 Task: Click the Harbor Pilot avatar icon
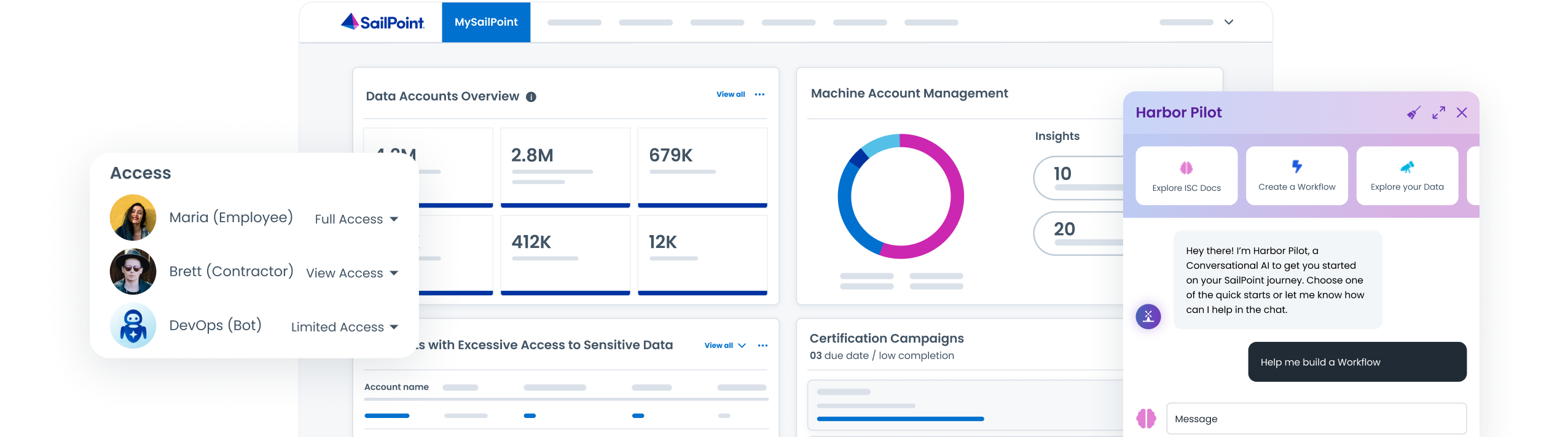point(1148,317)
